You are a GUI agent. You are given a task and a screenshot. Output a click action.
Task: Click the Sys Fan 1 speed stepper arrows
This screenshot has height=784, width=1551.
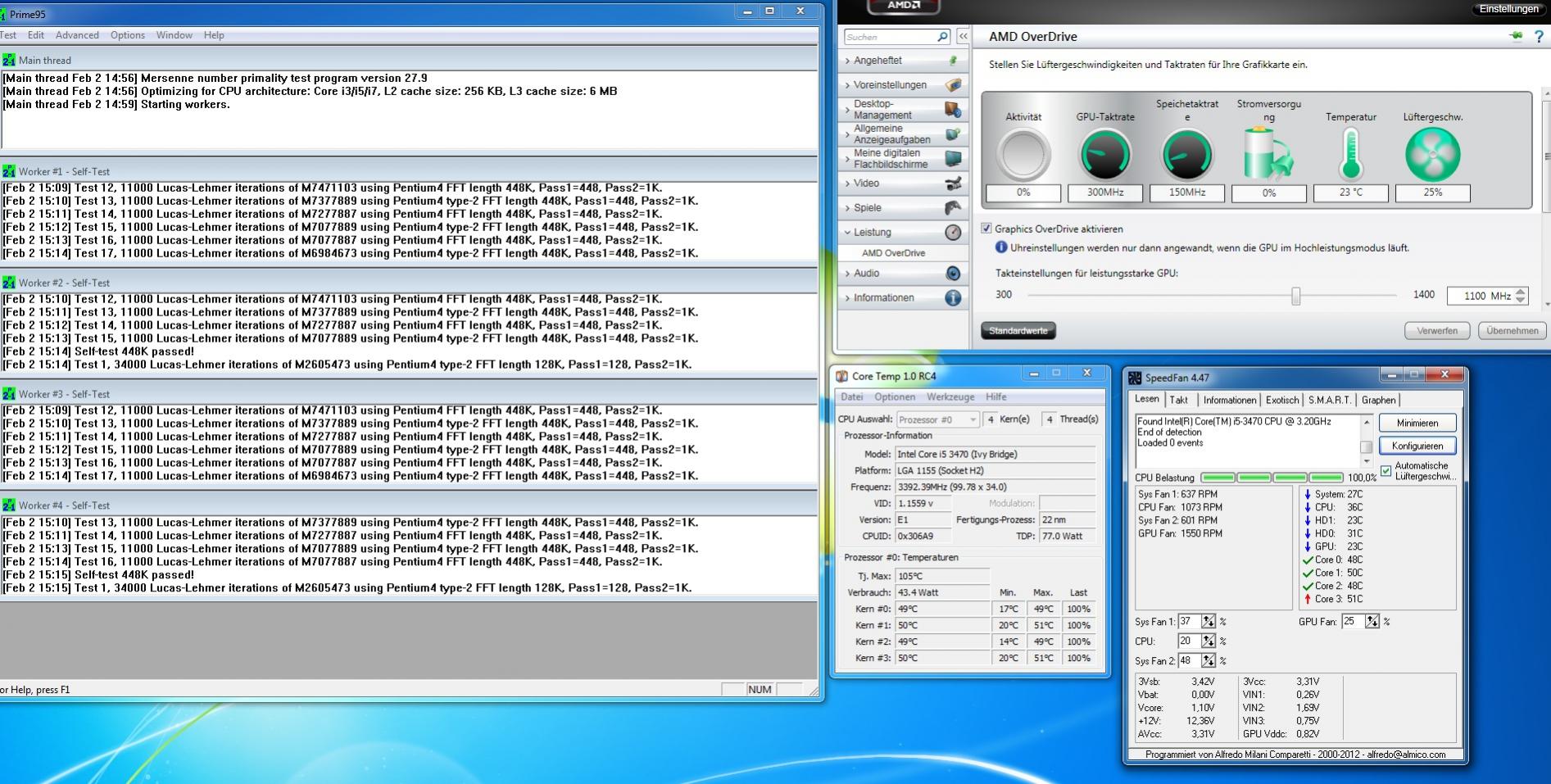[x=1208, y=622]
